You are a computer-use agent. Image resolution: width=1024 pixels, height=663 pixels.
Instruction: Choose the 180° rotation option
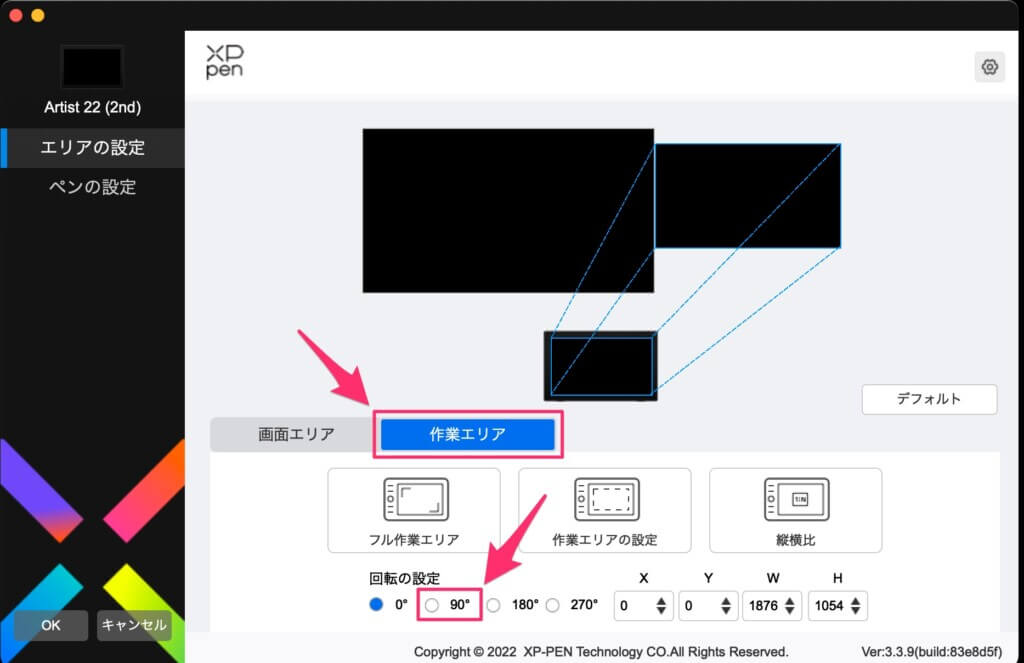tap(493, 605)
